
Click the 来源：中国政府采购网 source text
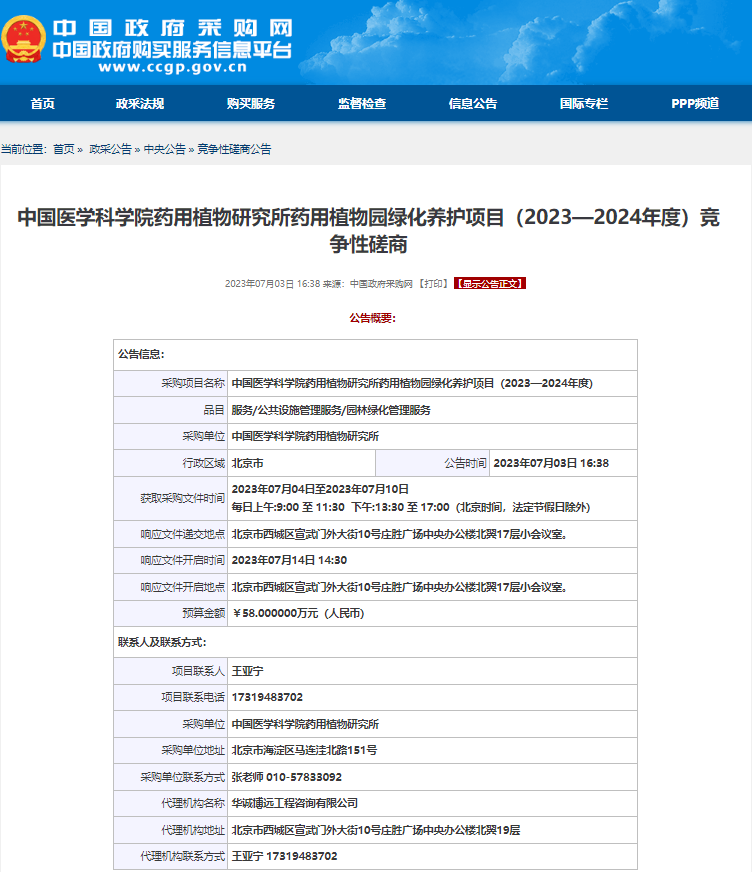368,284
